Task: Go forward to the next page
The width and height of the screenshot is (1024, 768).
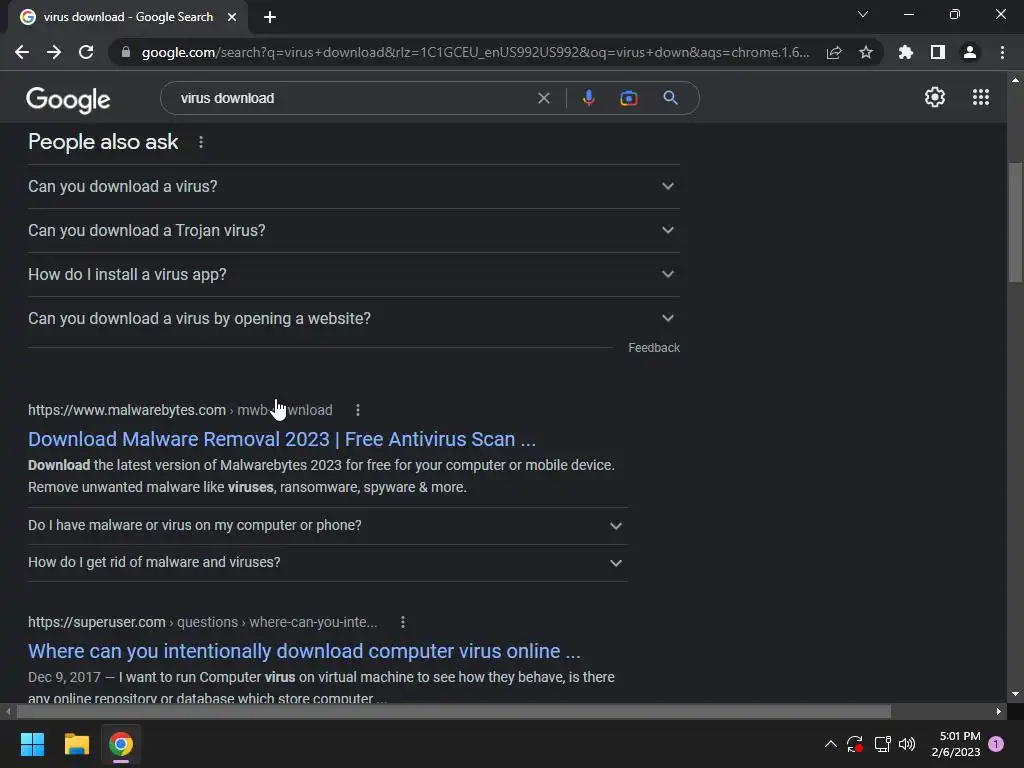Action: (x=54, y=52)
